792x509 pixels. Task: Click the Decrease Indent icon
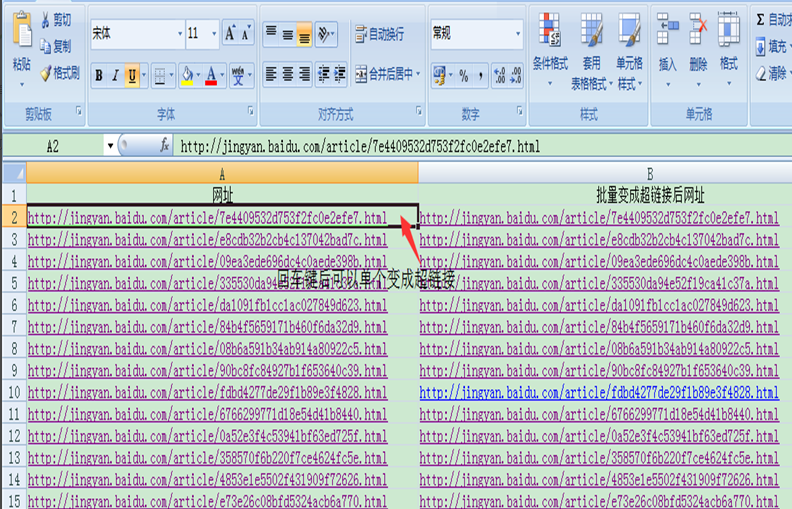[324, 75]
